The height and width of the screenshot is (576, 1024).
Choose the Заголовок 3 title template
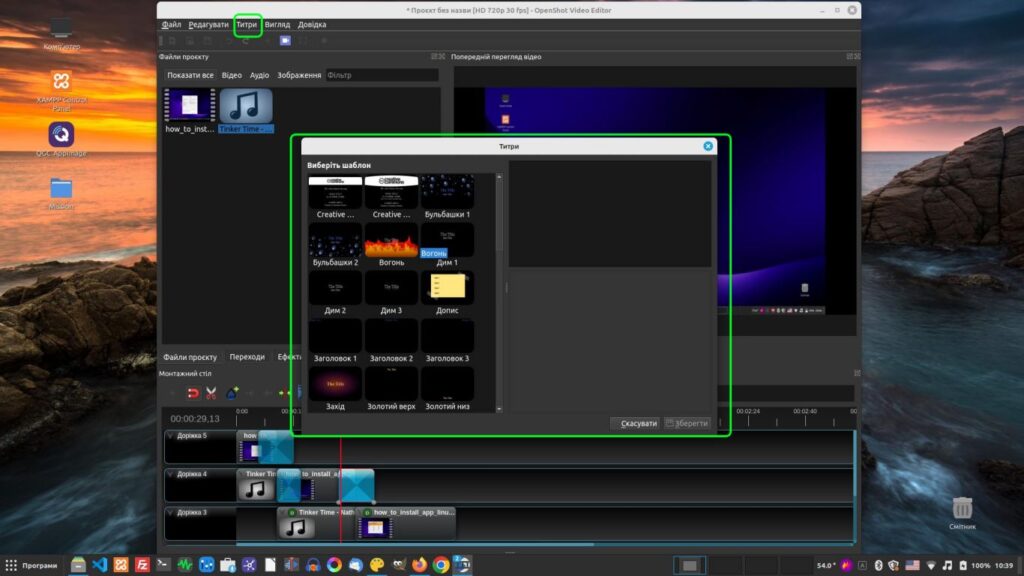tap(447, 341)
